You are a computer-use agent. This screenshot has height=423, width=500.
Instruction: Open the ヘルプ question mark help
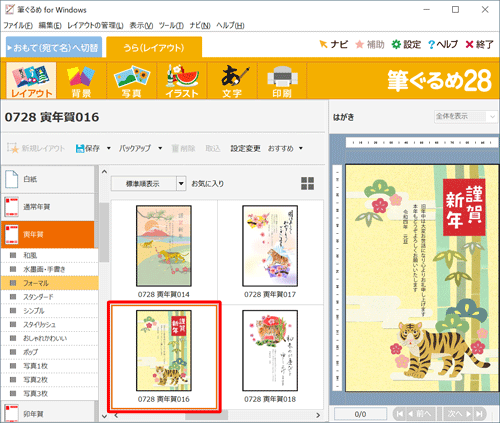pos(443,44)
